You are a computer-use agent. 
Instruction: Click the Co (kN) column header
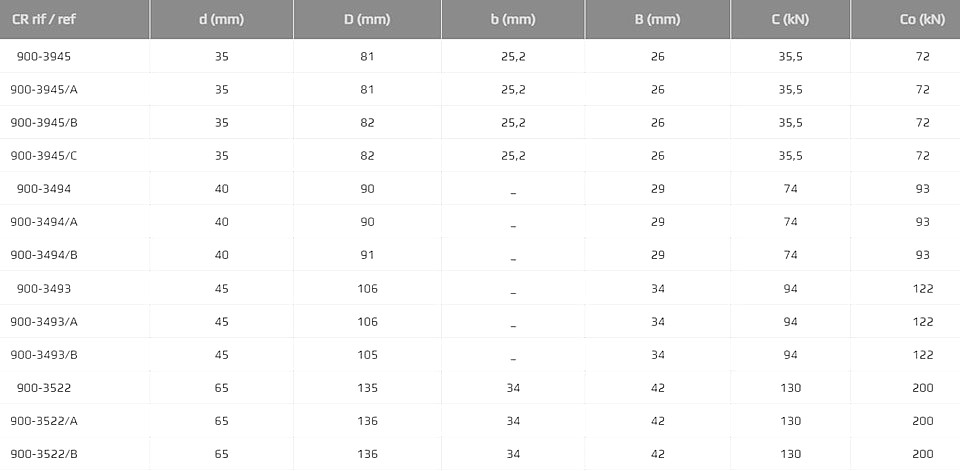(923, 19)
